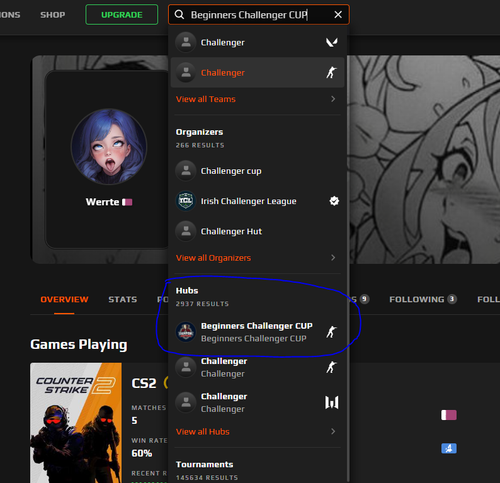Open the Challenger cup organizer

(257, 171)
